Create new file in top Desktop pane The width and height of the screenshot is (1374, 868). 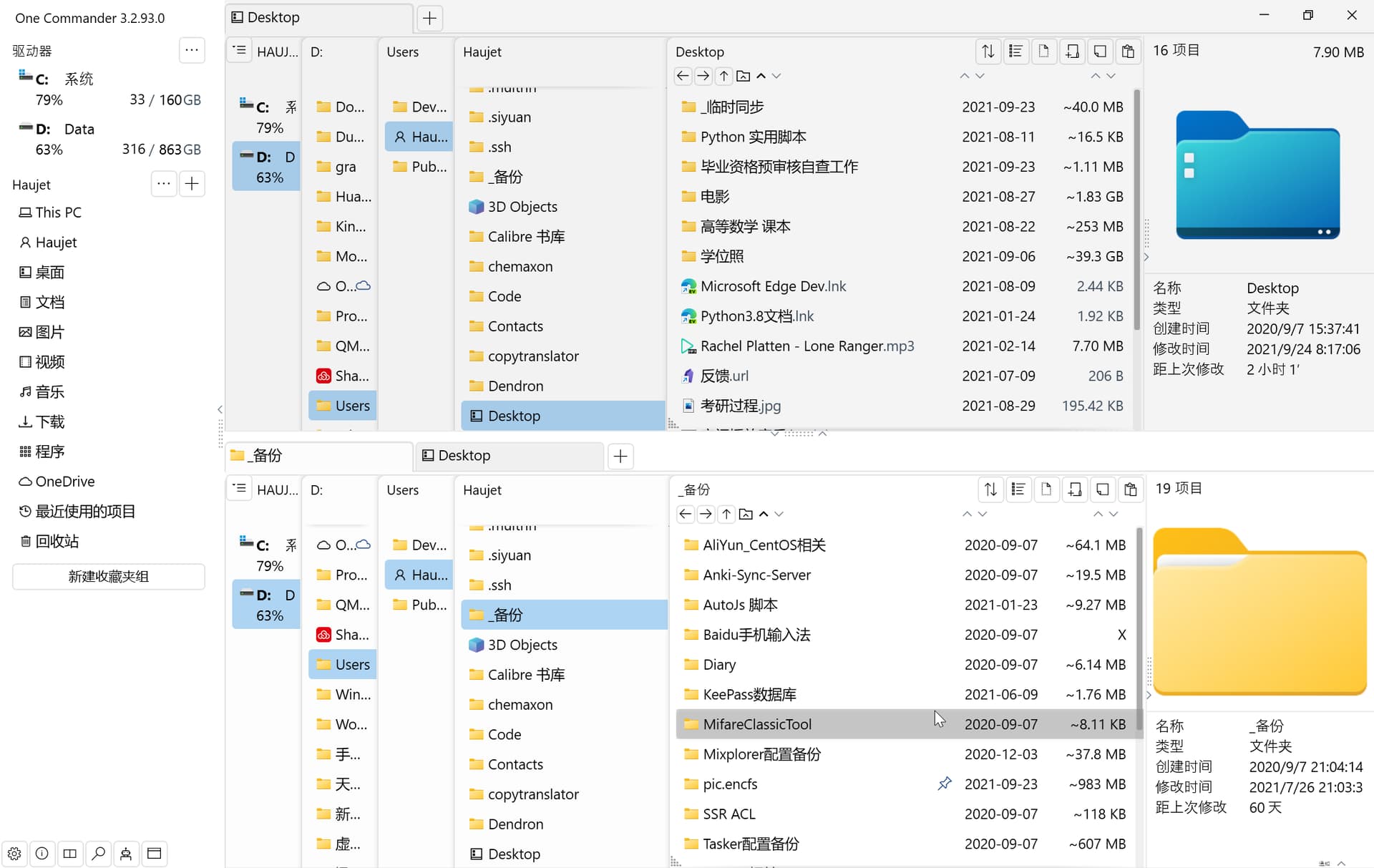tap(1043, 52)
